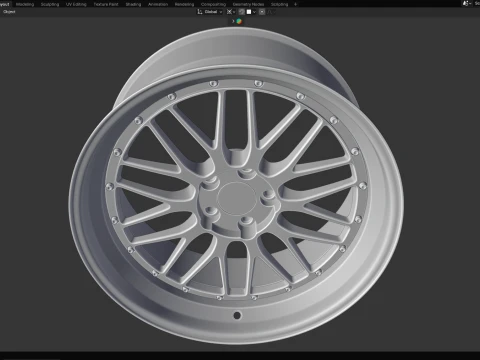Open the snapping options dropdown arrow
This screenshot has height=360, width=480.
(254, 12)
